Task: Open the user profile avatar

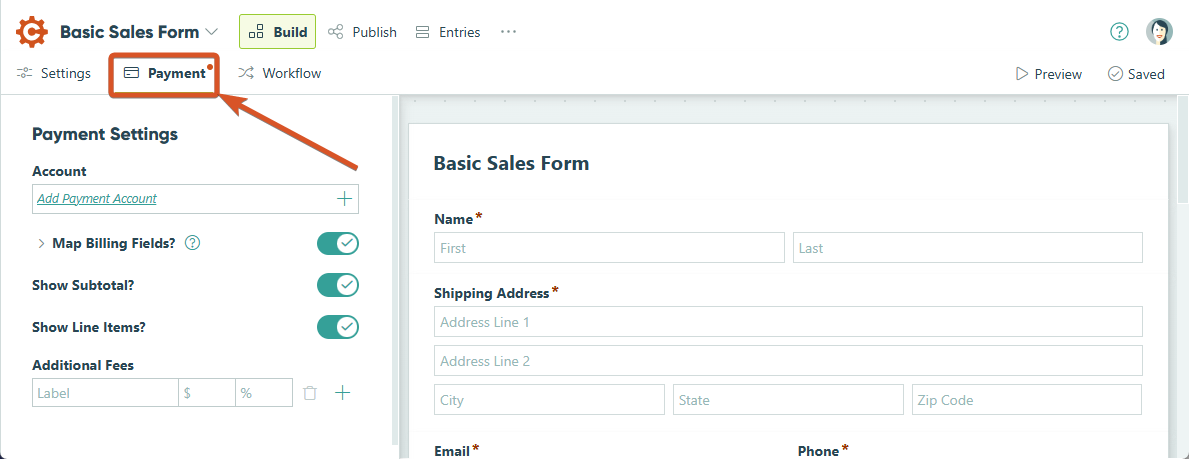Action: [x=1159, y=32]
